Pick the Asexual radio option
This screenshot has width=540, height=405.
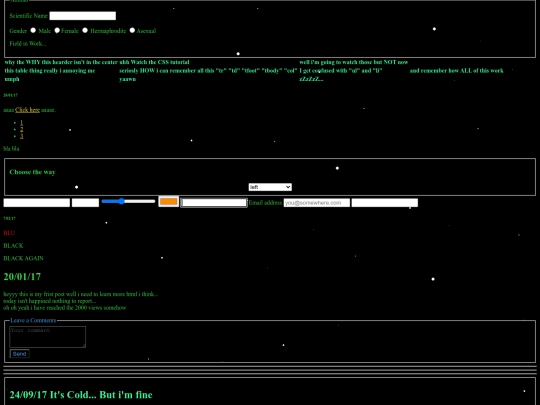132,30
